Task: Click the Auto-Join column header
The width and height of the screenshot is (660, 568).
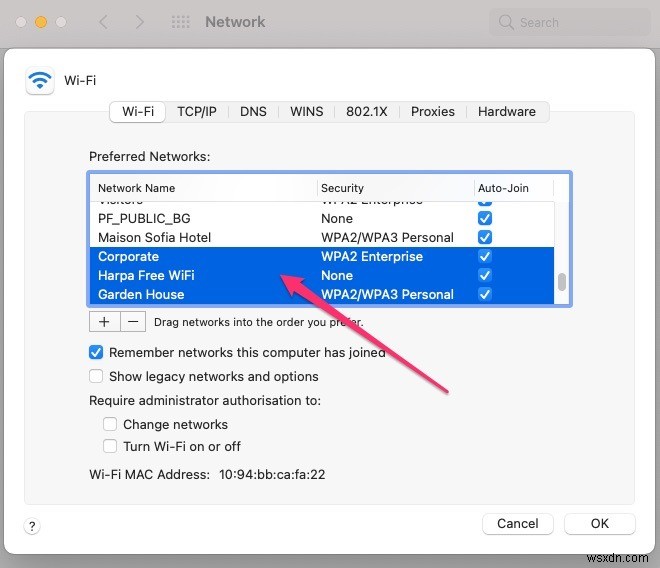Action: tap(514, 188)
